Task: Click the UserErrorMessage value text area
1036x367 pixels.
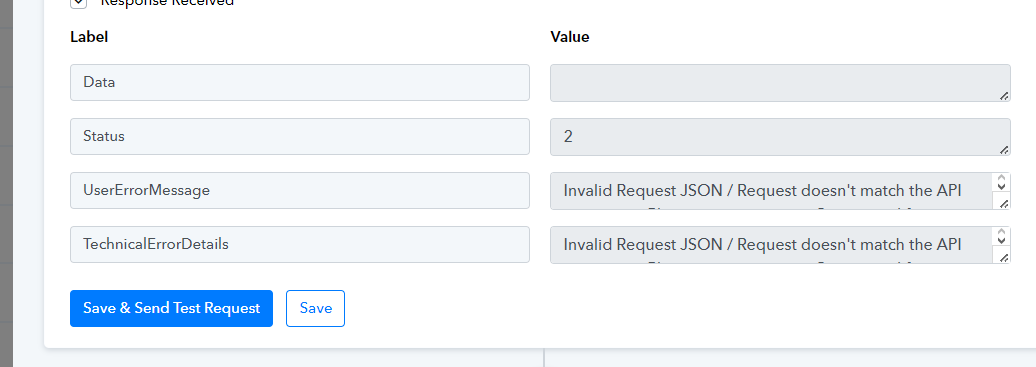Action: (x=771, y=190)
